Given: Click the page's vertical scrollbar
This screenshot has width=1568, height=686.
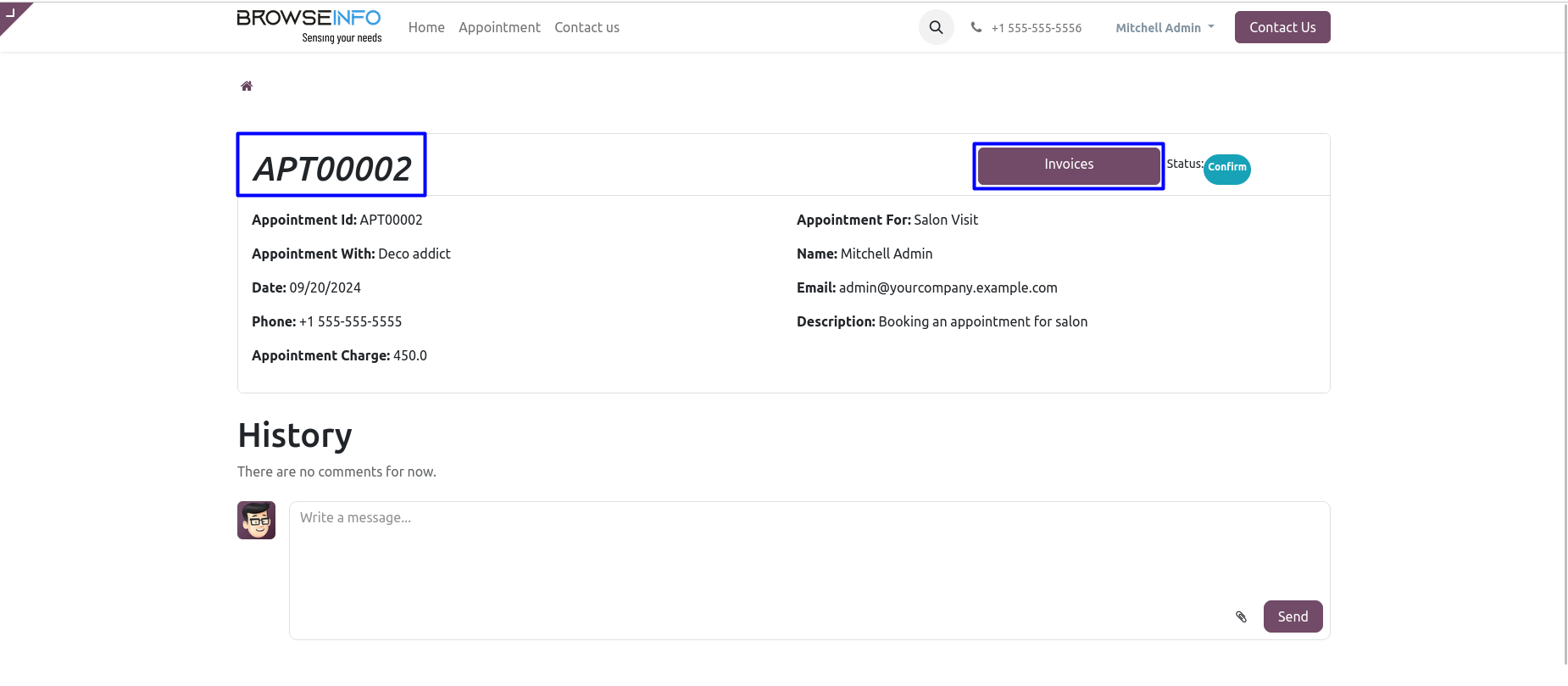Looking at the screenshot, I should pos(1565,339).
